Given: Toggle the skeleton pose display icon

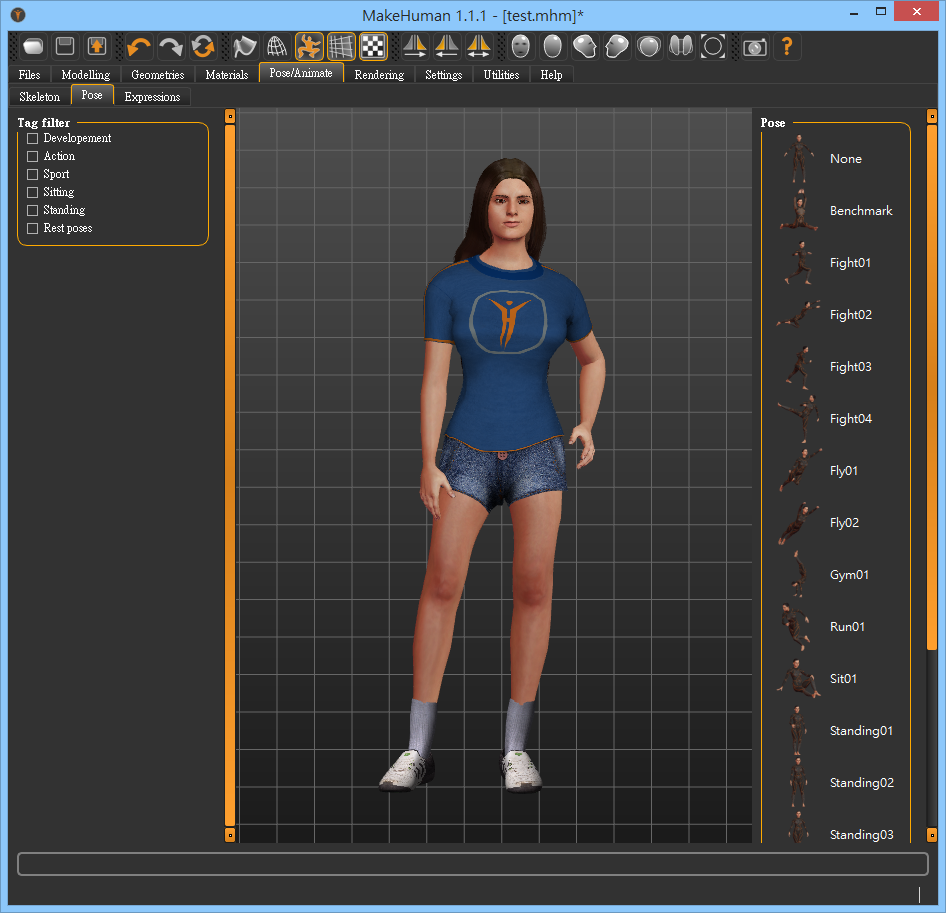Looking at the screenshot, I should pyautogui.click(x=310, y=46).
